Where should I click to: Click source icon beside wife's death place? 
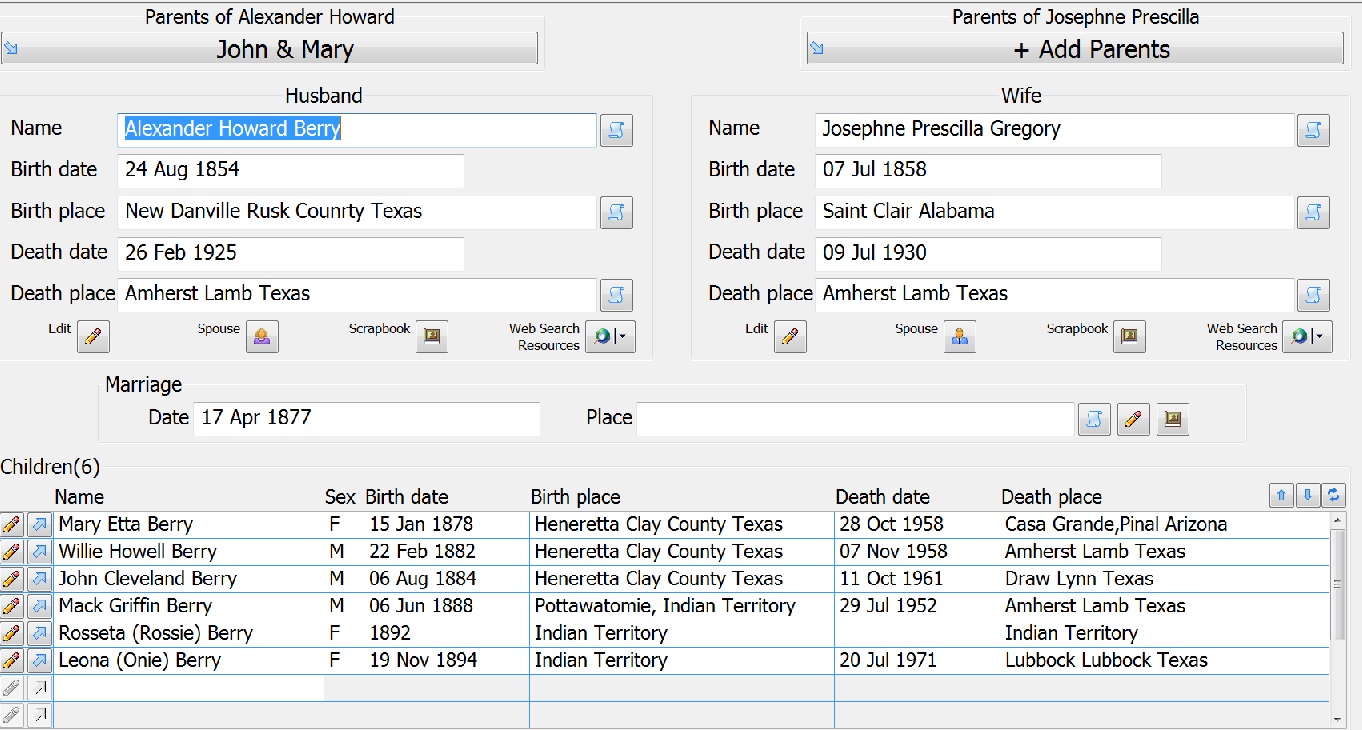tap(1313, 295)
